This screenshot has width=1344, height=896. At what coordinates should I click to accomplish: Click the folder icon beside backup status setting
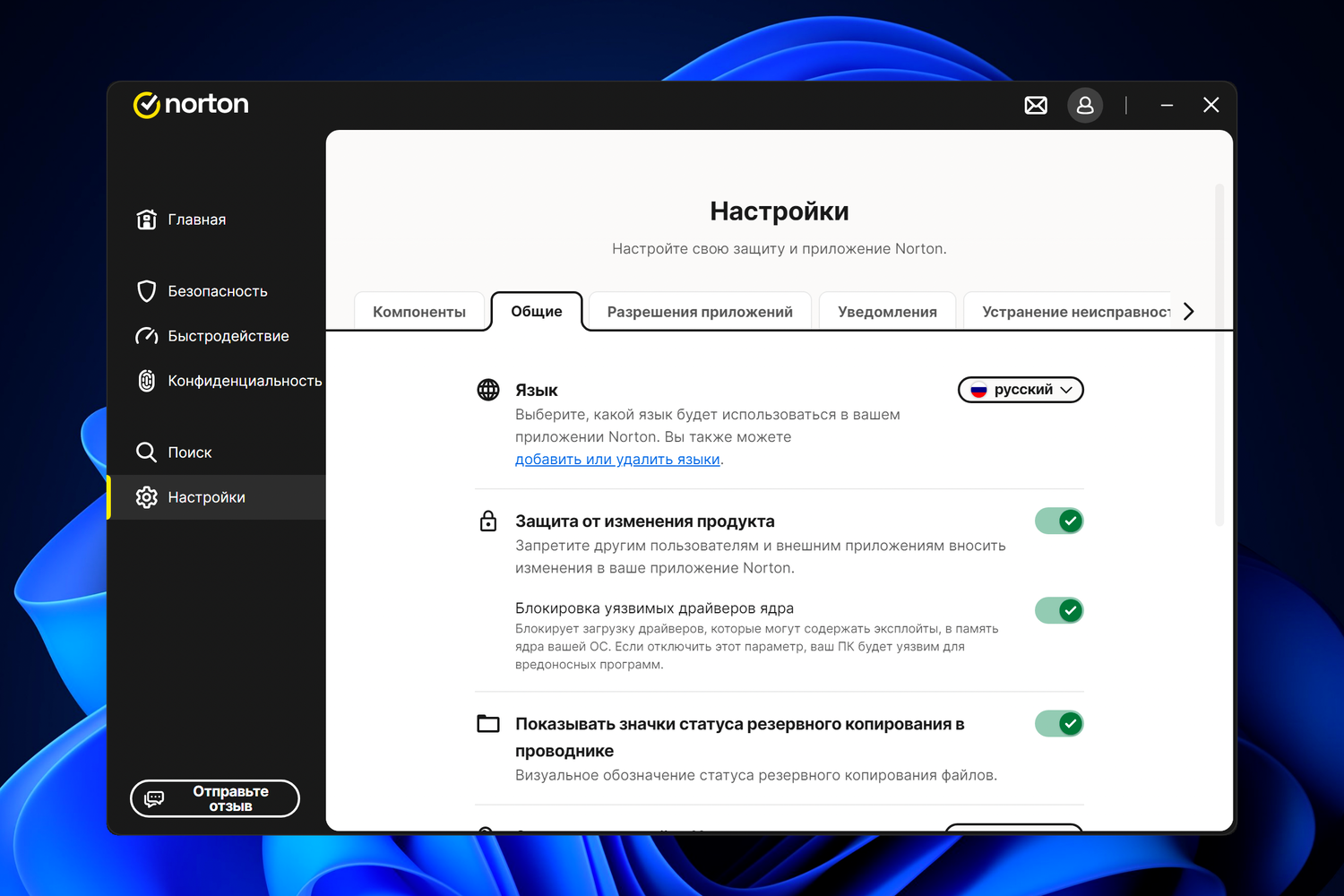coord(488,723)
